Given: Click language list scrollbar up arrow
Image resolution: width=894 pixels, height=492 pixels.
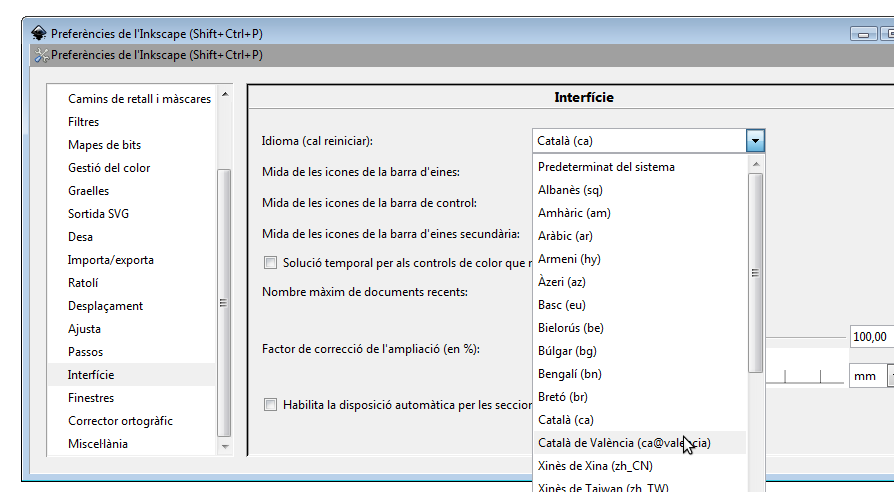Looking at the screenshot, I should 755,165.
